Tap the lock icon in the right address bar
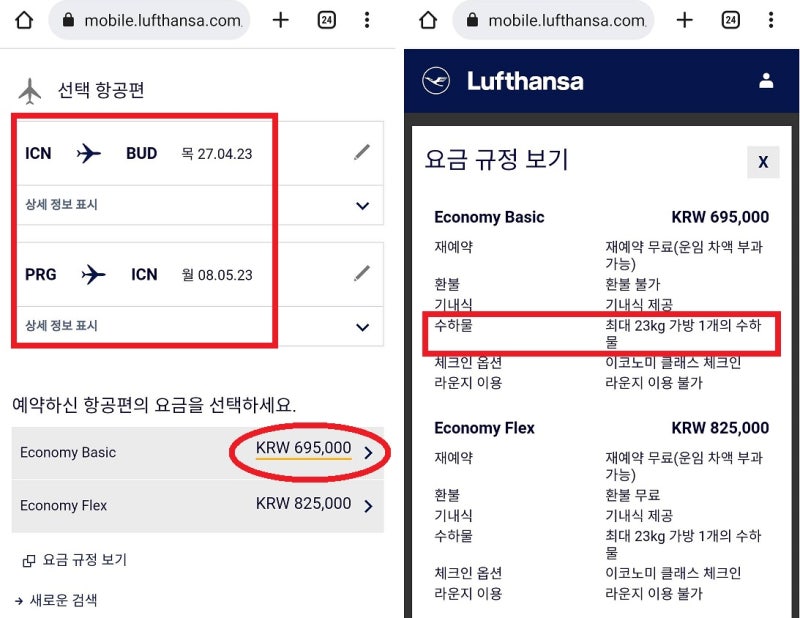Viewport: 800px width, 618px height. 472,20
